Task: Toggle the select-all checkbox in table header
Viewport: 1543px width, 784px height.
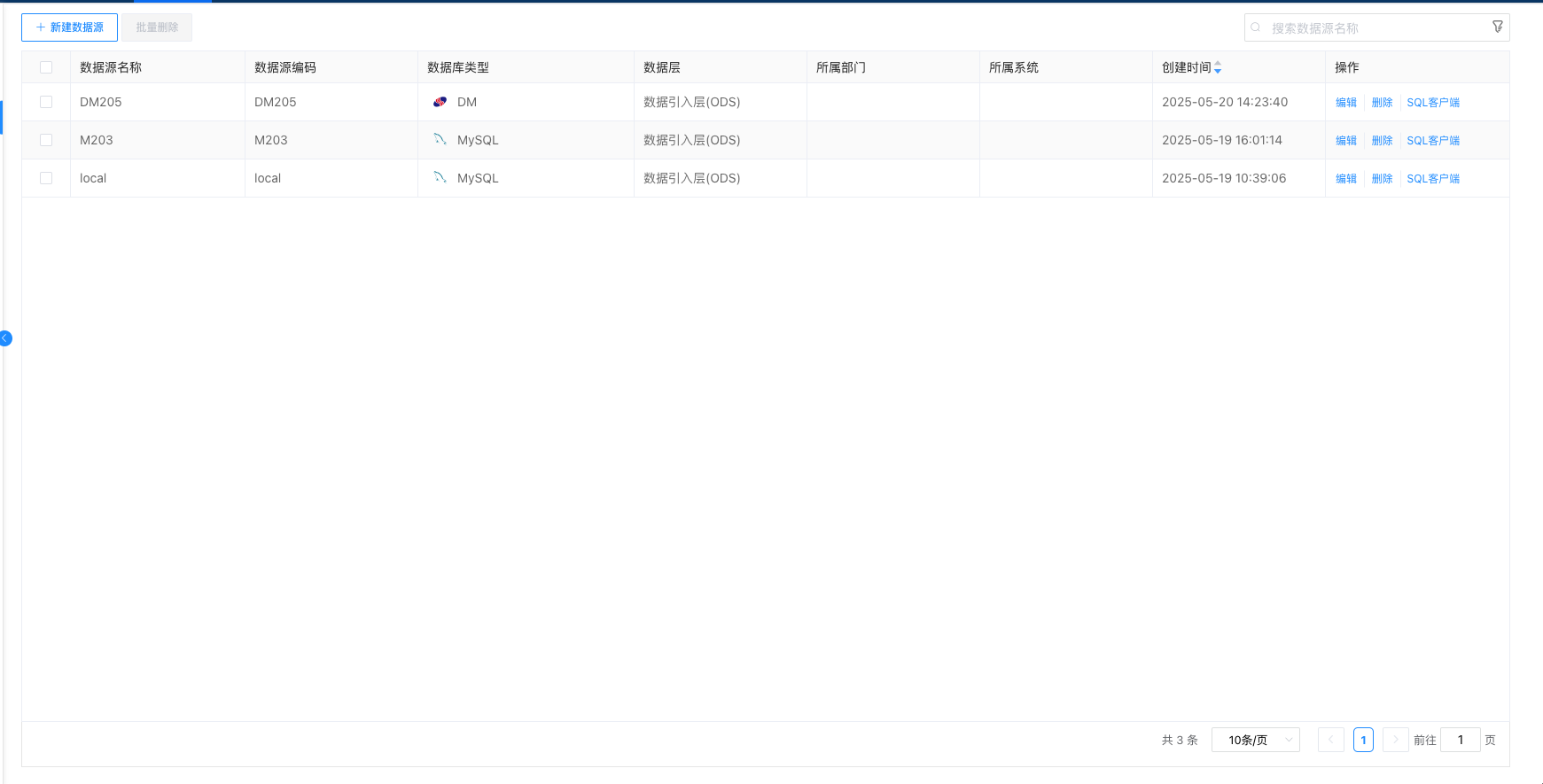Action: pyautogui.click(x=46, y=67)
